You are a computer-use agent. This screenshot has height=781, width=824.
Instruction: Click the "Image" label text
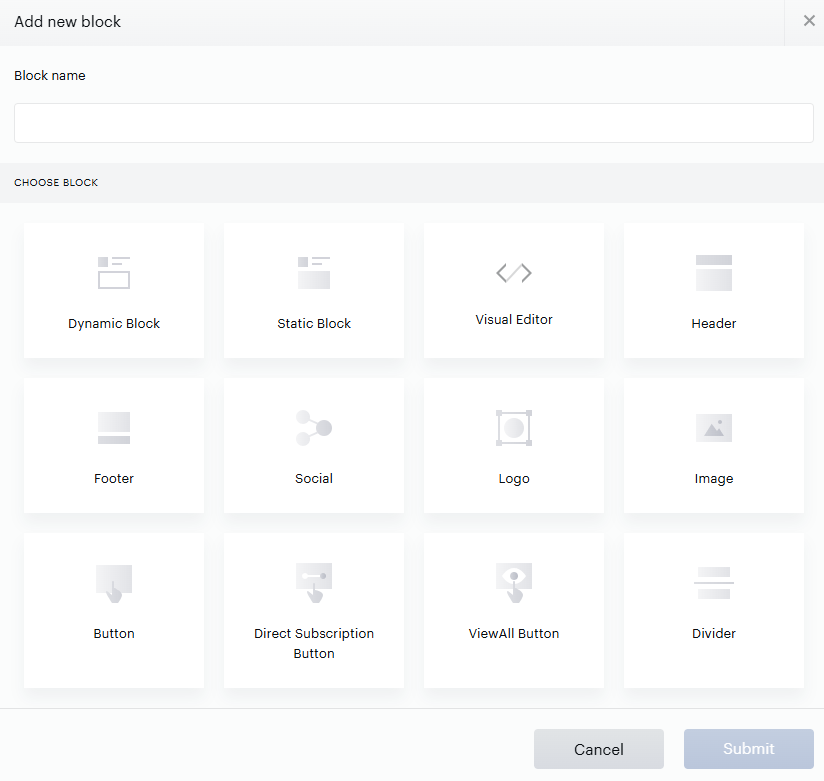click(714, 479)
